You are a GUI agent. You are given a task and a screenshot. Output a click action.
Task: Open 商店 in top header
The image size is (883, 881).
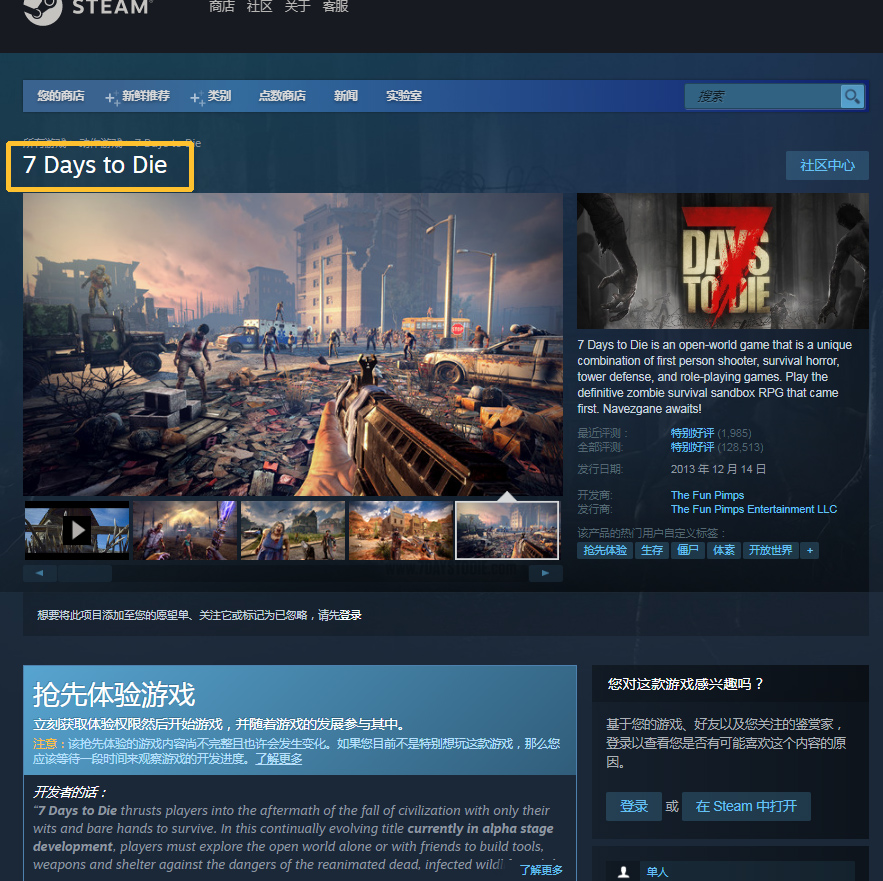click(x=221, y=7)
